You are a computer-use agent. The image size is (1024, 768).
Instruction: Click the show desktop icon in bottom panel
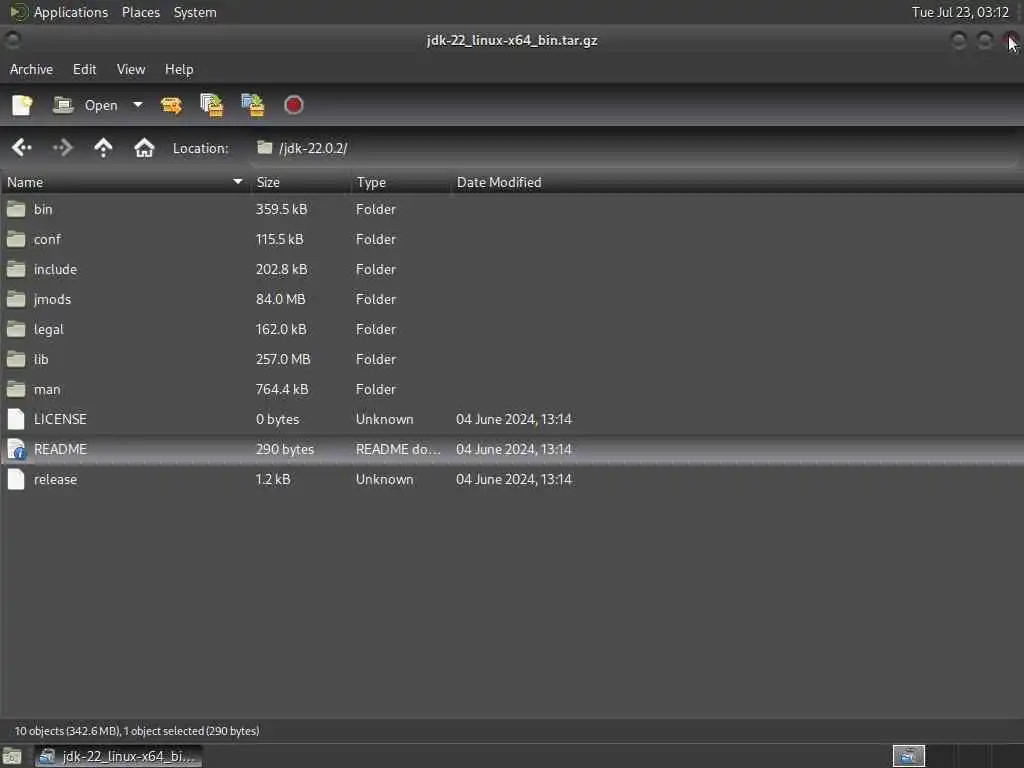(x=12, y=756)
